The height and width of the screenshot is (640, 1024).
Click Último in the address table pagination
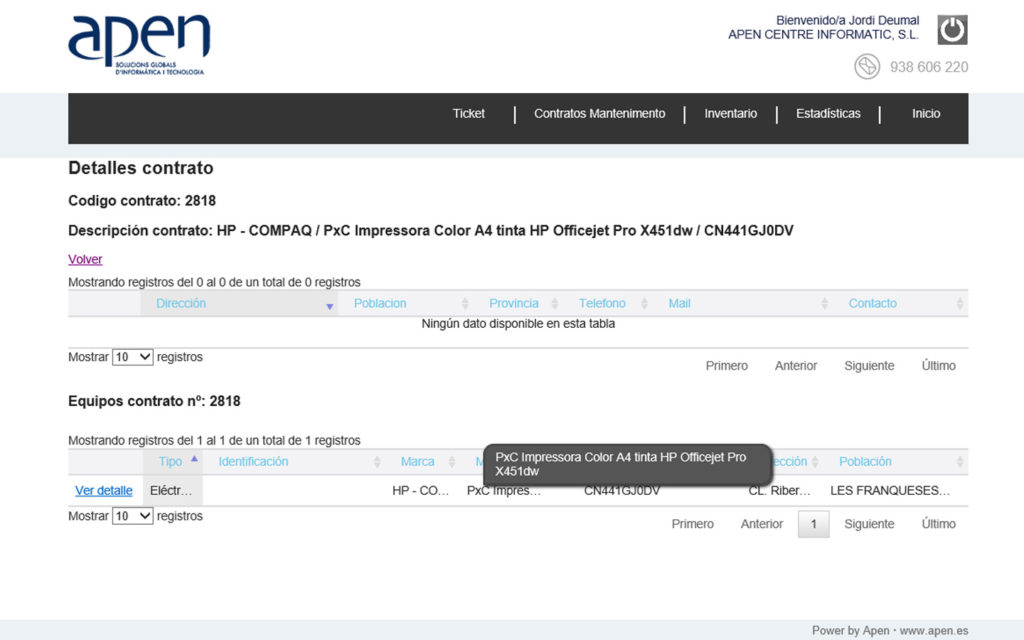(x=938, y=366)
